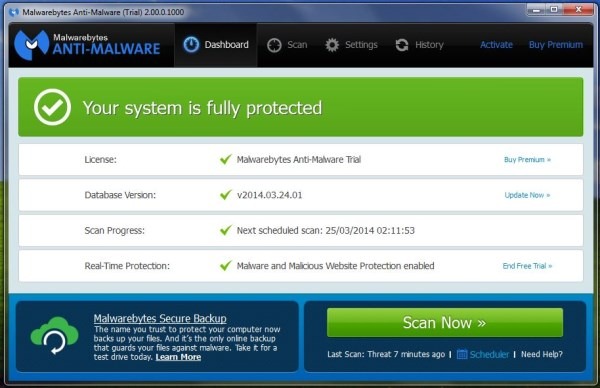The width and height of the screenshot is (600, 388).
Task: Click Buy Premium in the top bar
Action: tap(556, 45)
